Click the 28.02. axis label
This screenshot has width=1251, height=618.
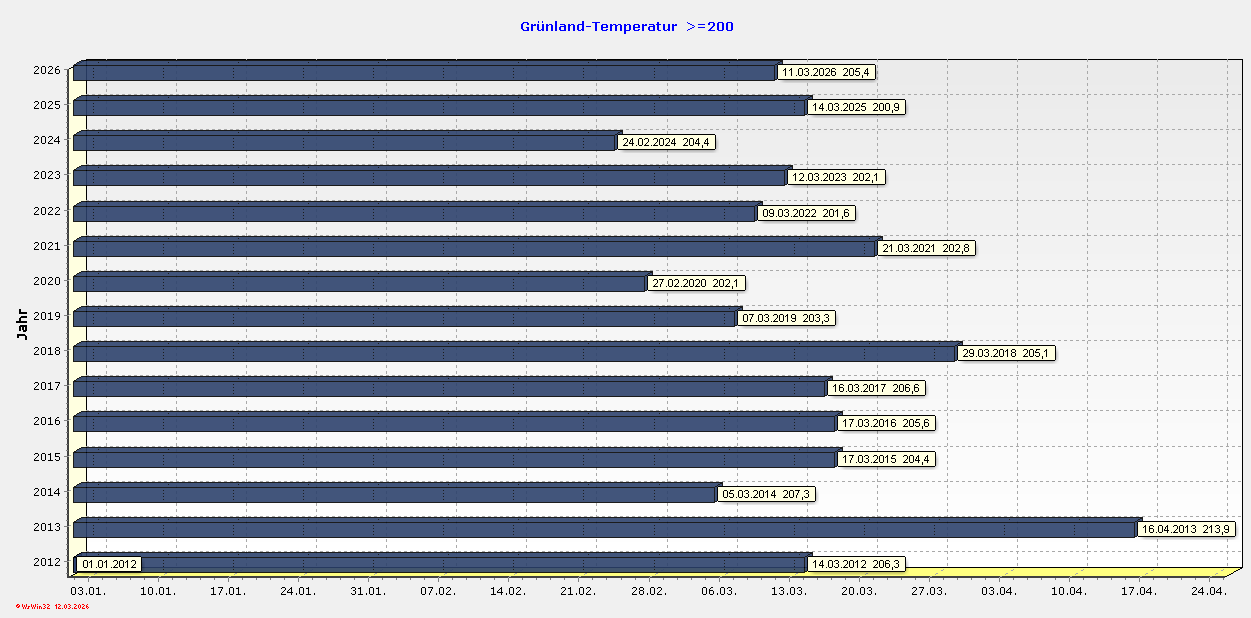(x=648, y=591)
